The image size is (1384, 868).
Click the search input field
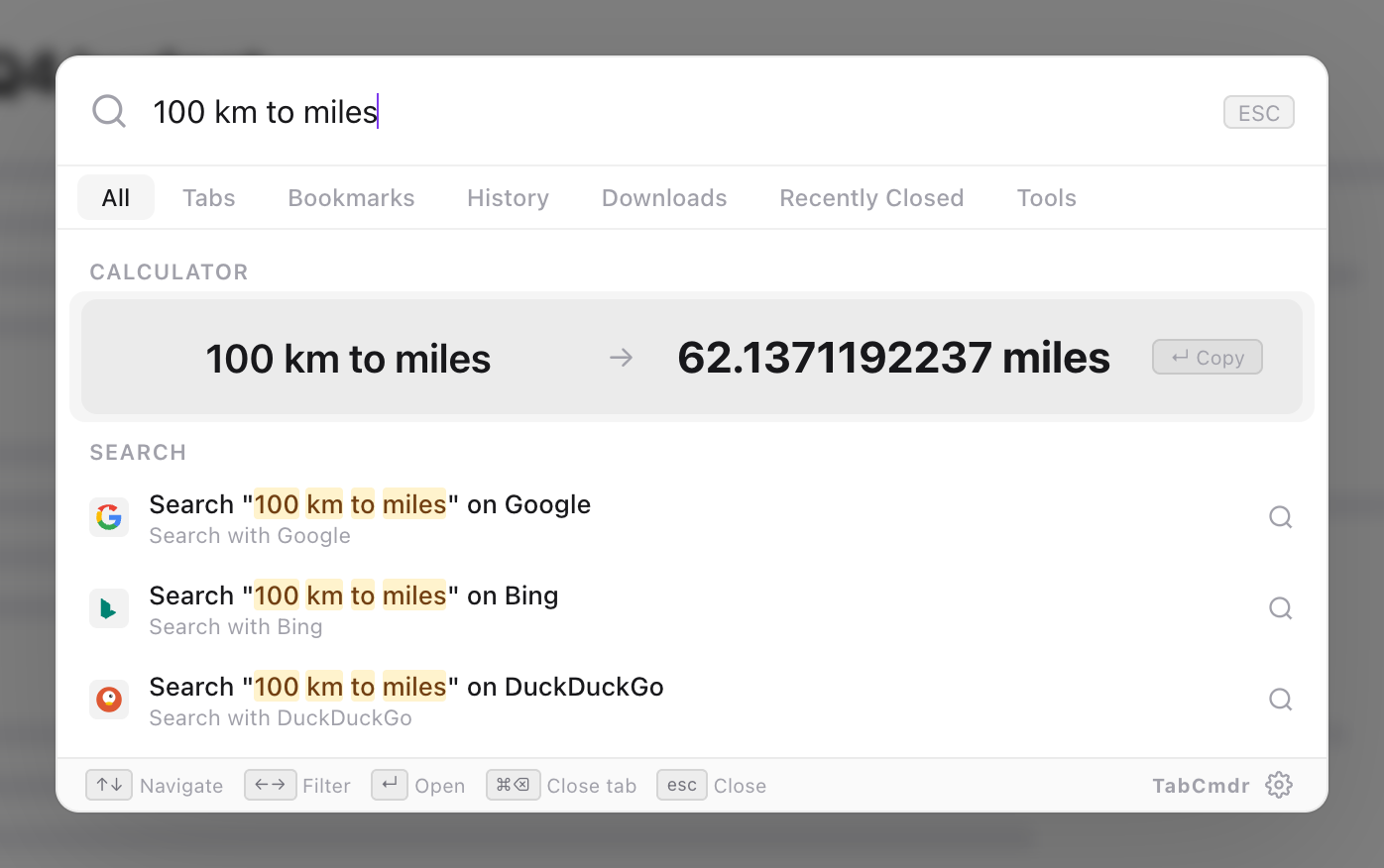click(x=674, y=112)
